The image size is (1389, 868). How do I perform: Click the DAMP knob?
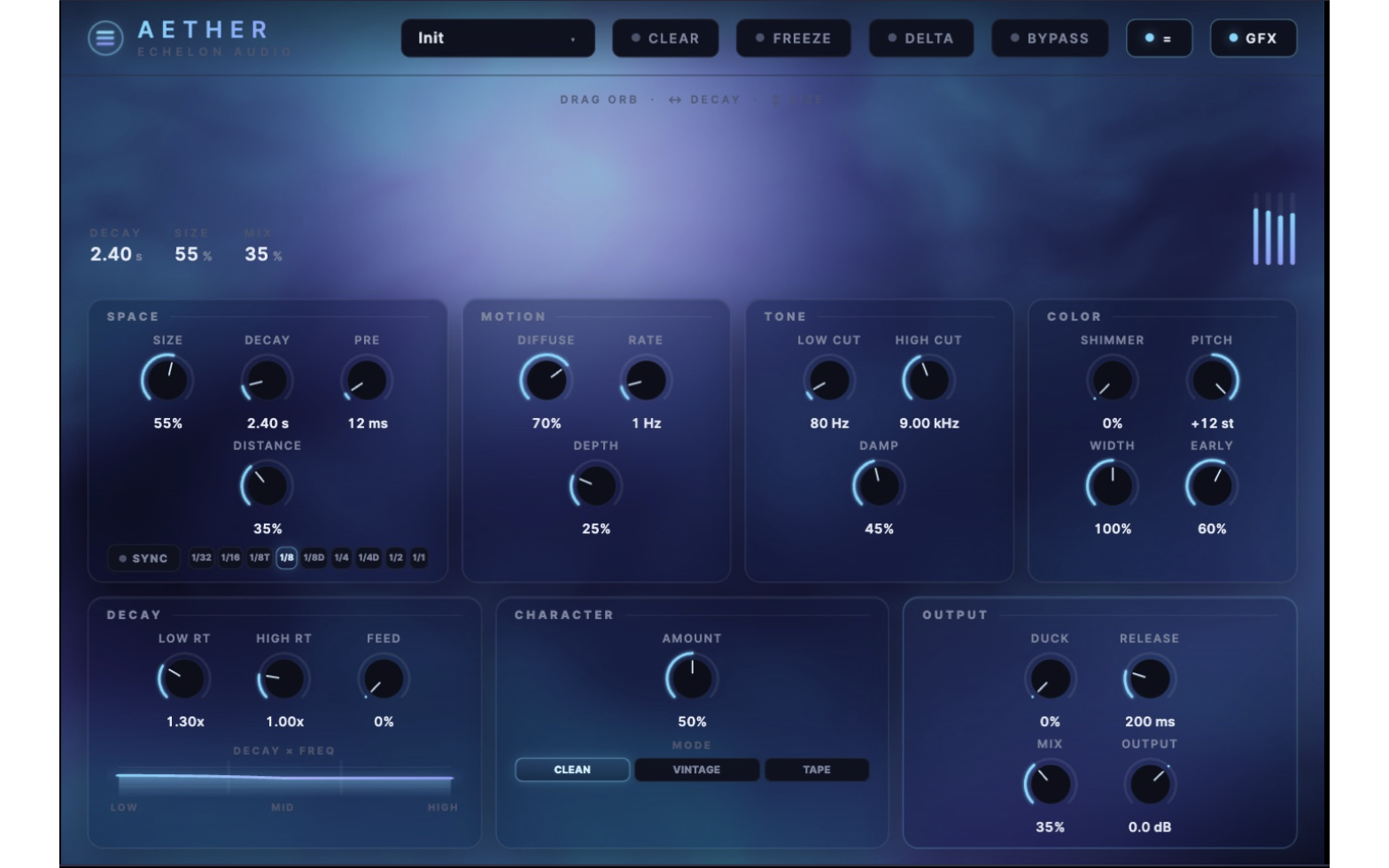click(x=879, y=485)
